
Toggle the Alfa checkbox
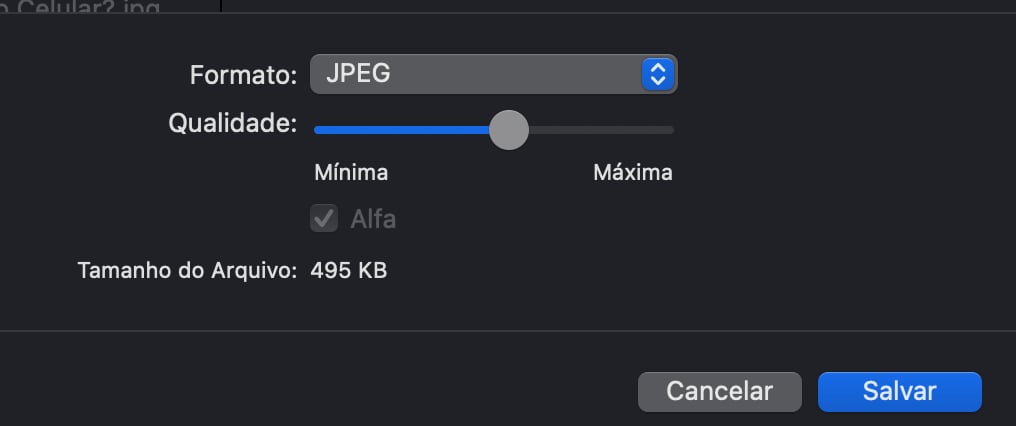click(324, 219)
